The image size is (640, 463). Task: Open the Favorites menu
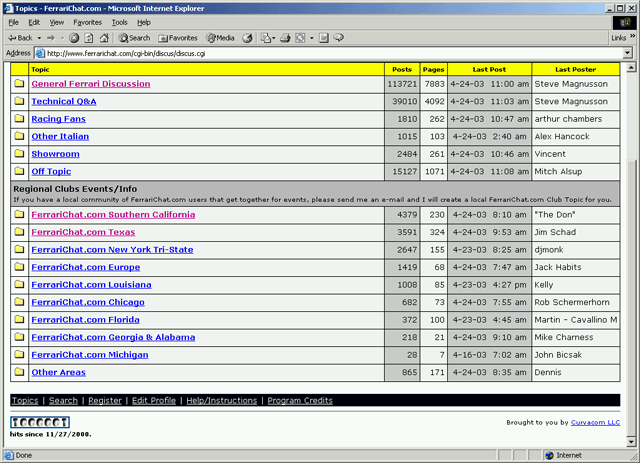point(87,22)
